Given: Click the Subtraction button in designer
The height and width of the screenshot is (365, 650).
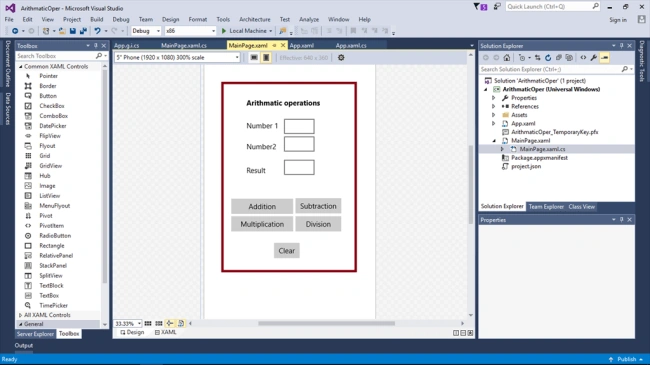Looking at the screenshot, I should coord(318,206).
